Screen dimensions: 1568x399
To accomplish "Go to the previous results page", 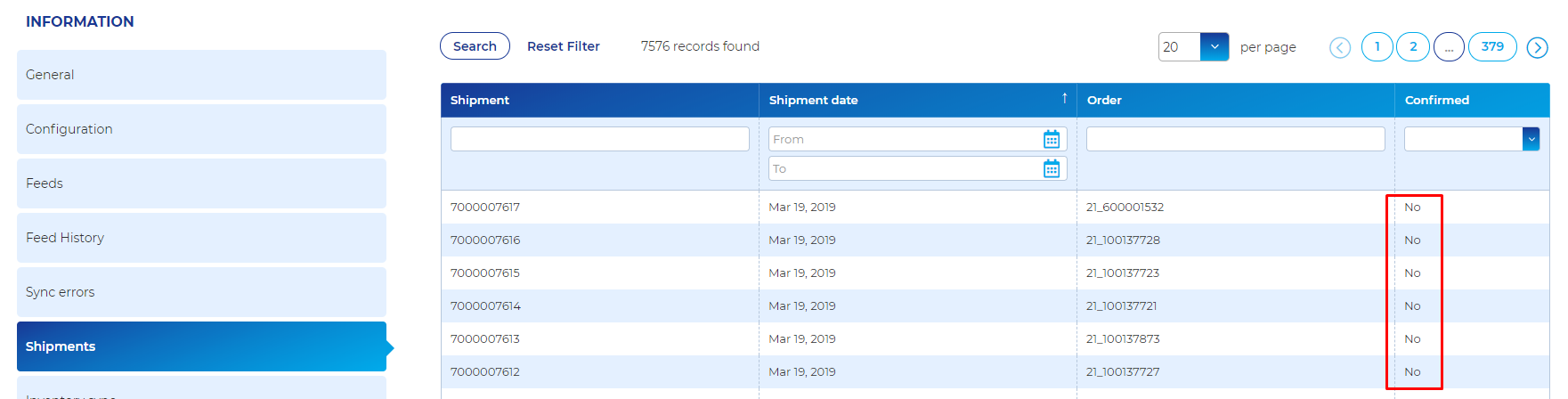I will pos(1340,47).
